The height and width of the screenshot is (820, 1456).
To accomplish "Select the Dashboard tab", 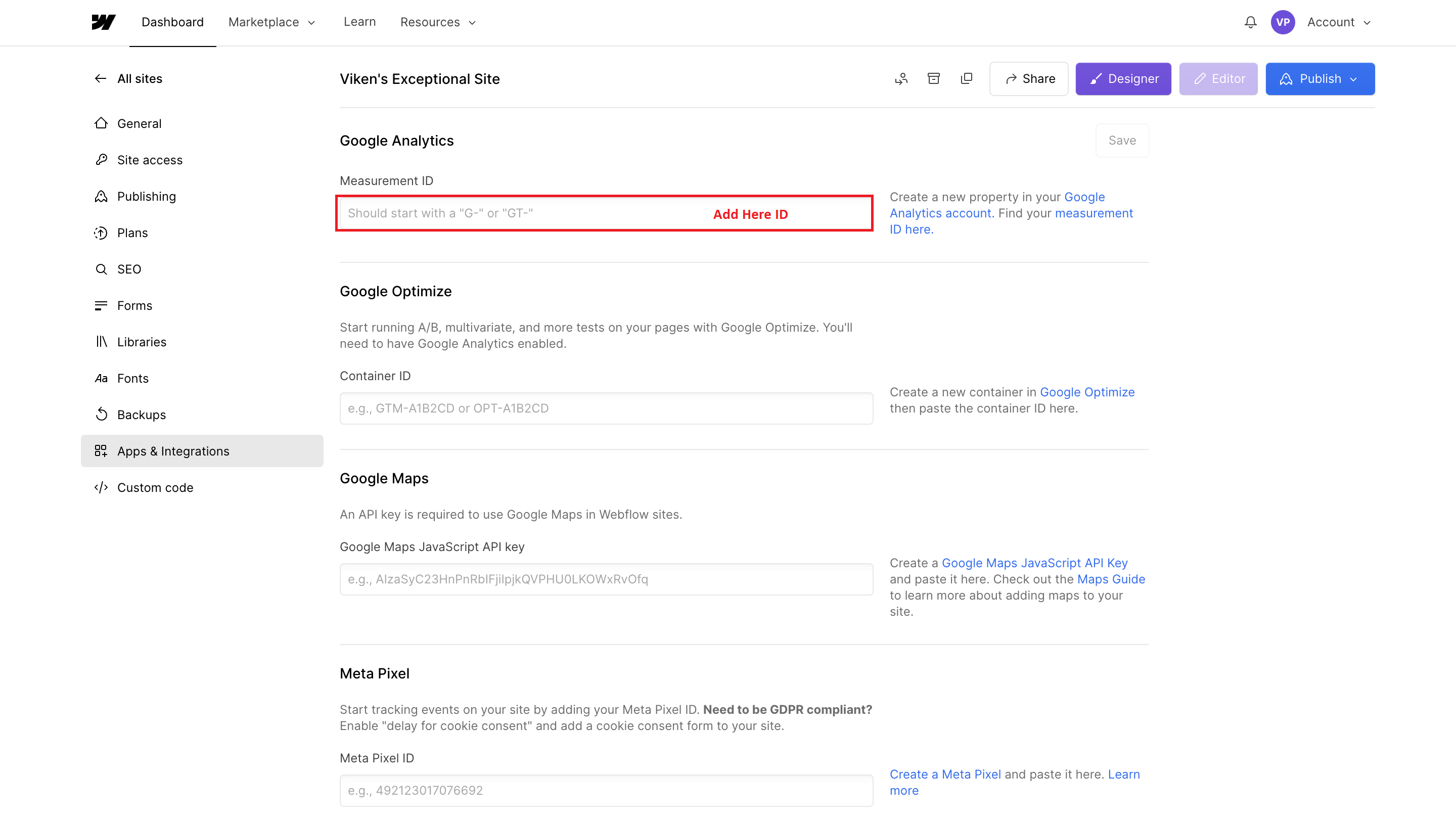I will pos(172,22).
